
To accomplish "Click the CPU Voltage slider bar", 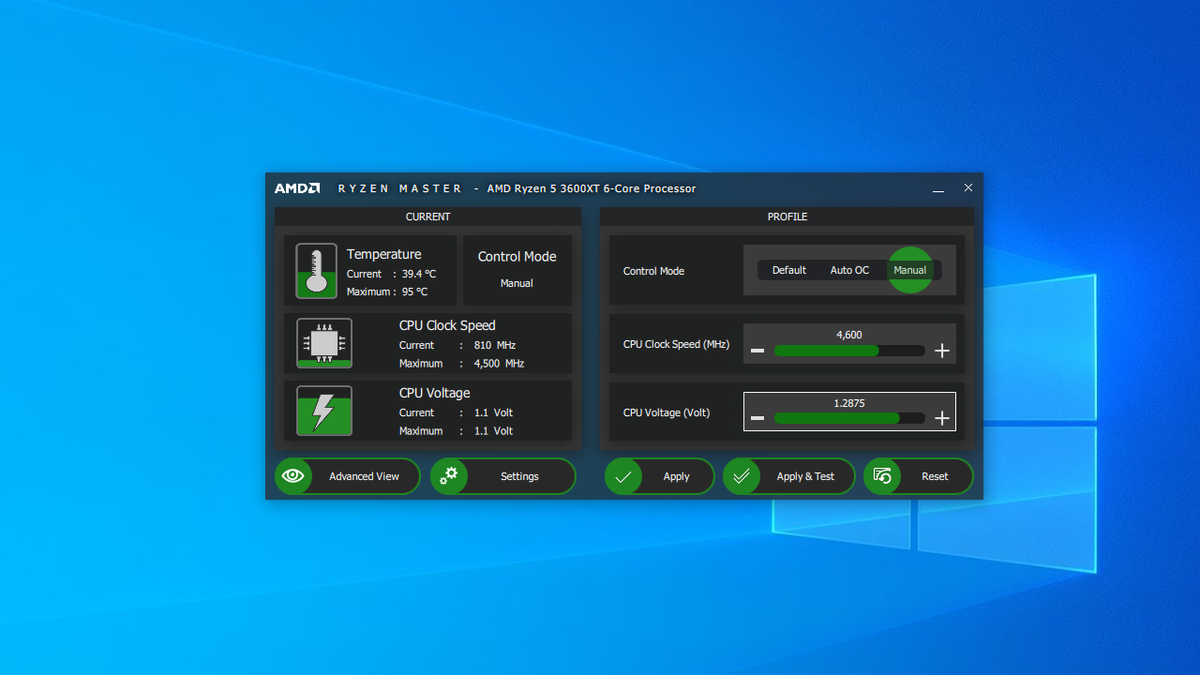I will (849, 418).
